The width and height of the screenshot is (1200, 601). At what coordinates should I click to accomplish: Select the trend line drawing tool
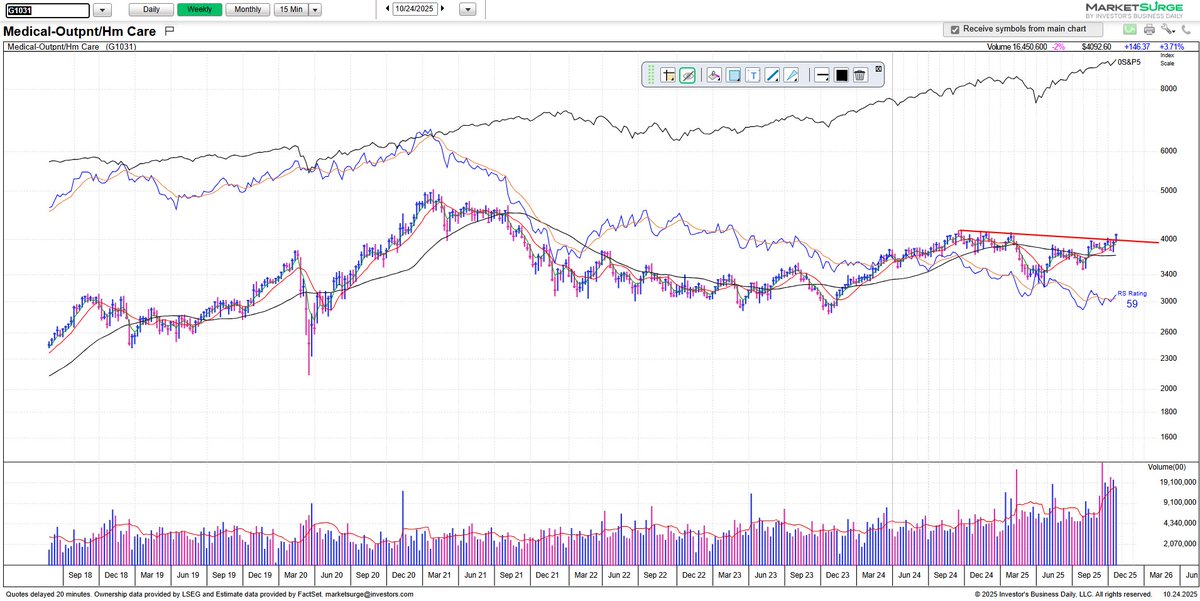[x=772, y=75]
